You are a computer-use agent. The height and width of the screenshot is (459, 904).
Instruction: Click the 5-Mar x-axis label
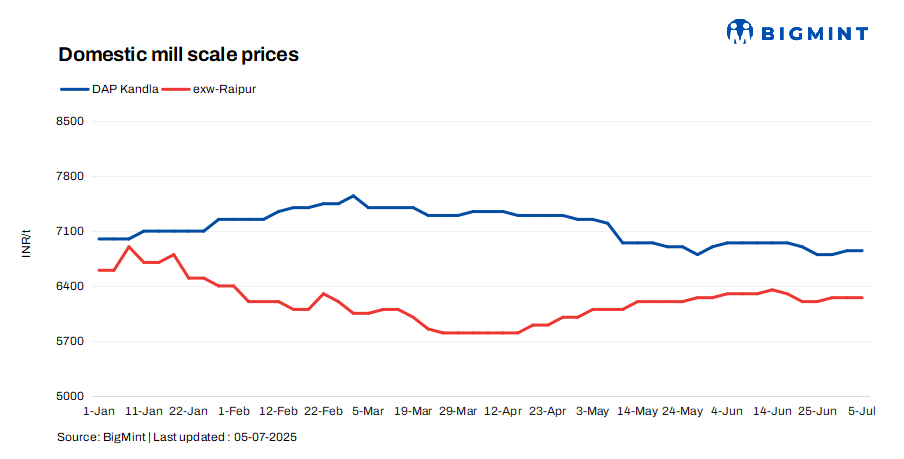tap(368, 411)
